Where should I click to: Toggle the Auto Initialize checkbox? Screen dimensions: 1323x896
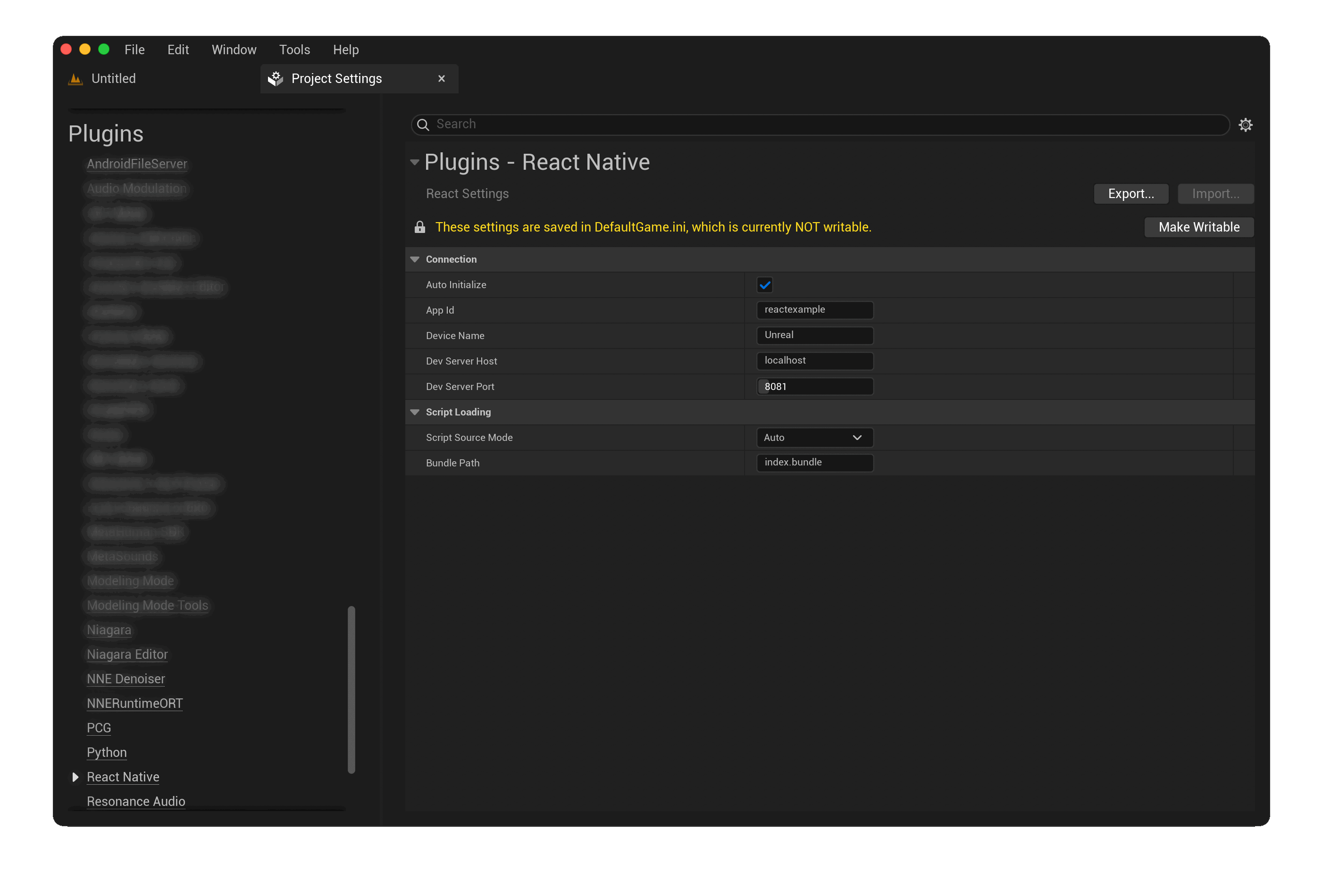click(x=764, y=284)
